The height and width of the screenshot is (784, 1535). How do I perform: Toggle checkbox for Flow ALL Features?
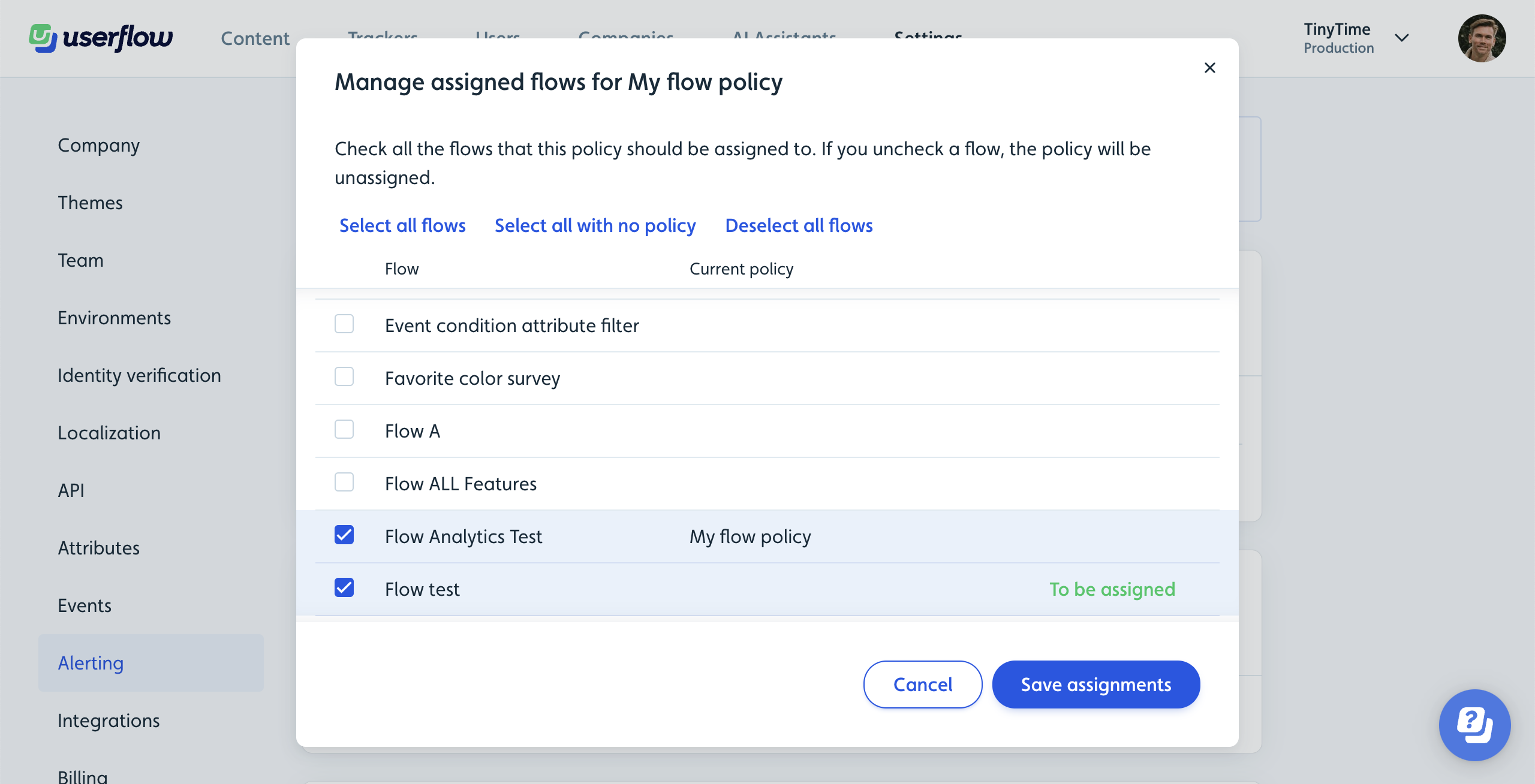click(x=344, y=483)
